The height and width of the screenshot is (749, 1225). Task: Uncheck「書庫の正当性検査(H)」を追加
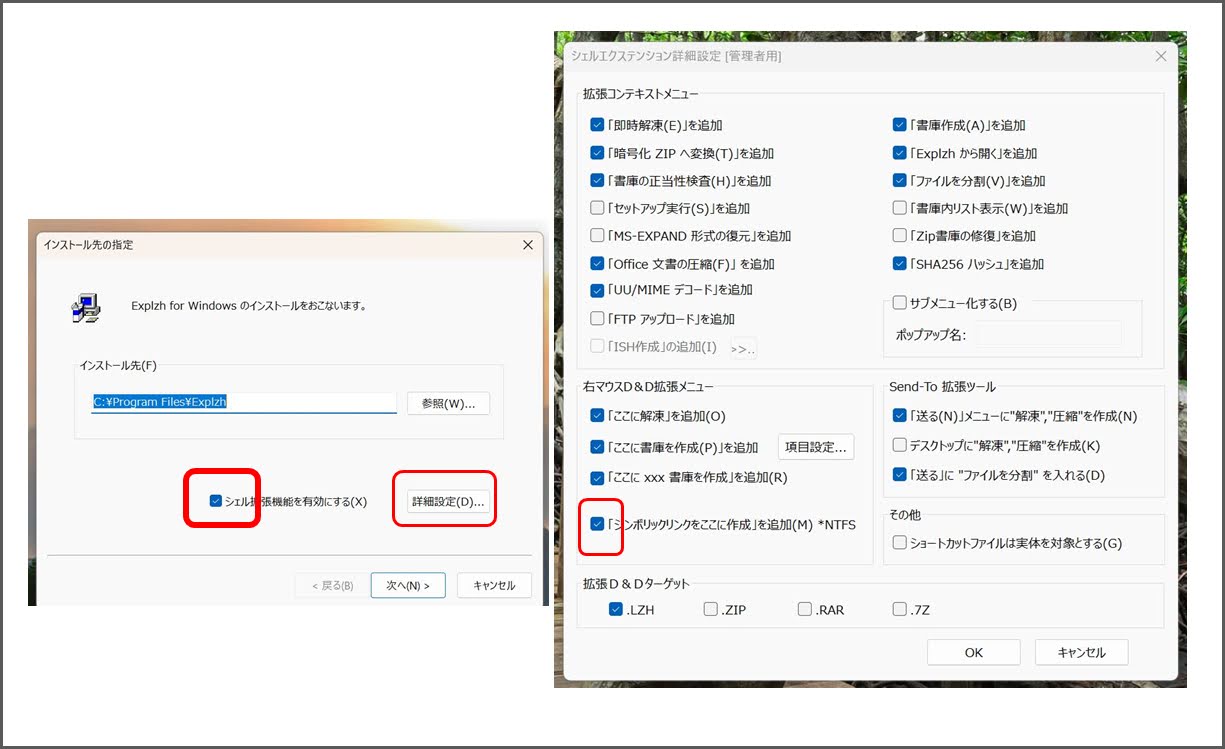tap(598, 181)
